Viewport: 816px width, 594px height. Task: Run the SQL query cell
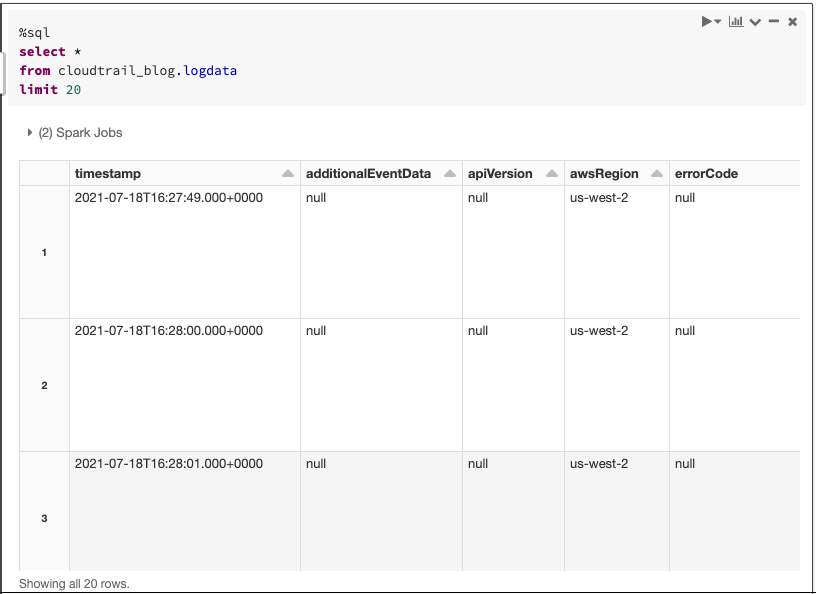pos(705,21)
